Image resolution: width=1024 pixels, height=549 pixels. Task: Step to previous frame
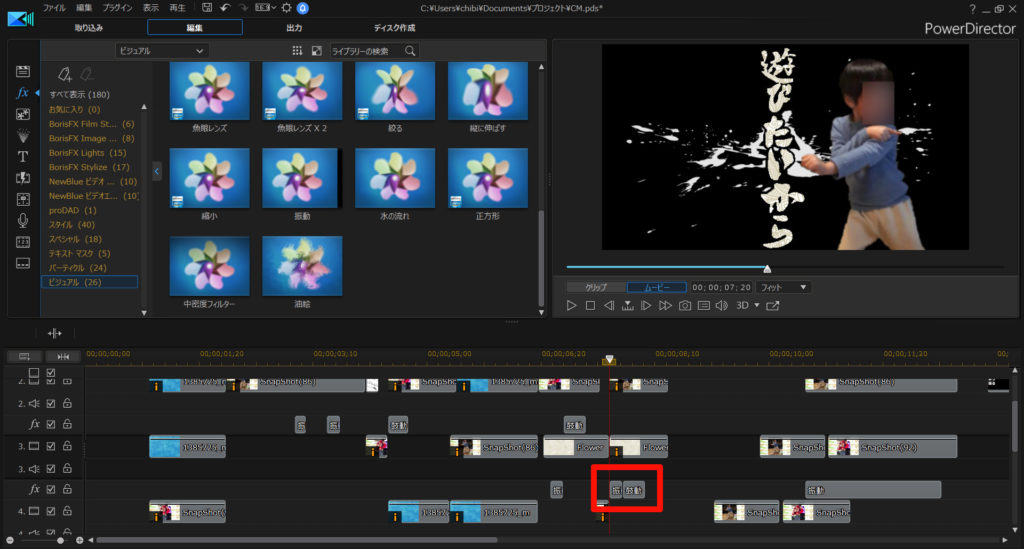pos(609,306)
